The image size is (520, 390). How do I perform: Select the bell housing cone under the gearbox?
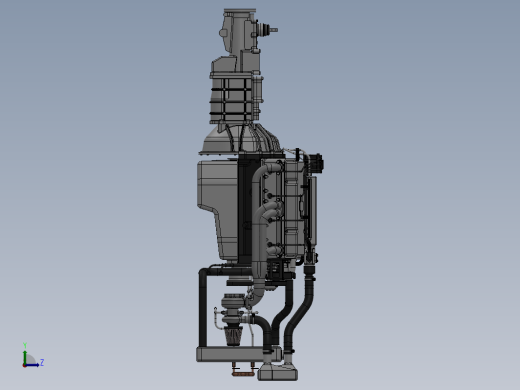[x=240, y=138]
